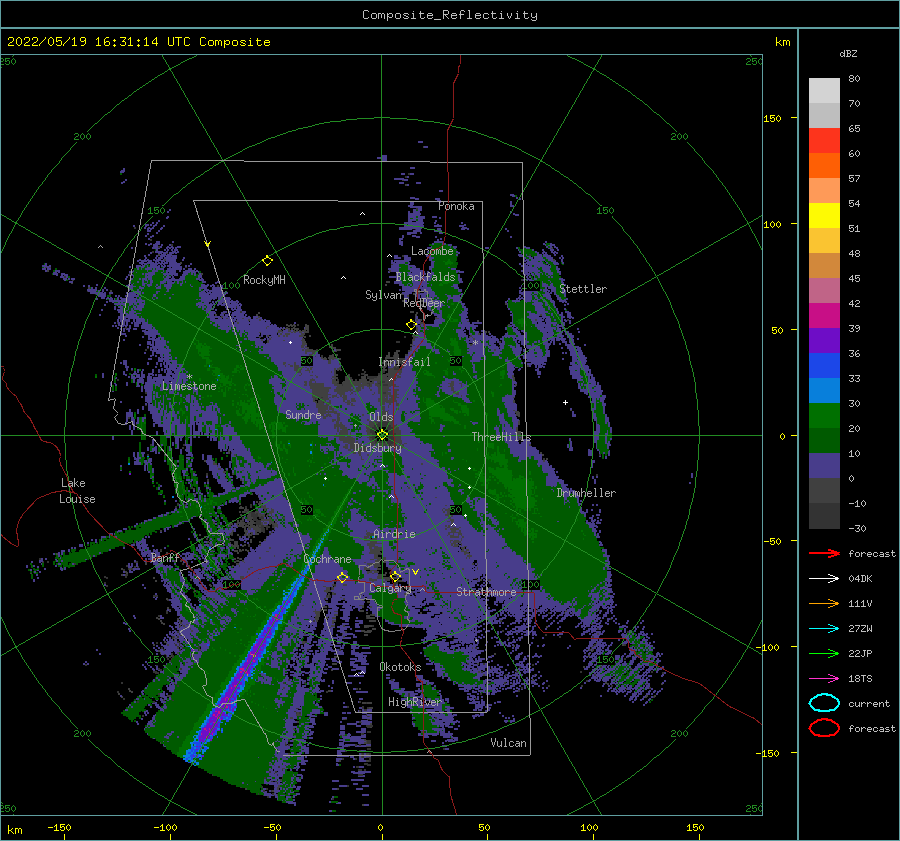Click the Lake Louise label
This screenshot has width=900, height=841.
point(77,491)
